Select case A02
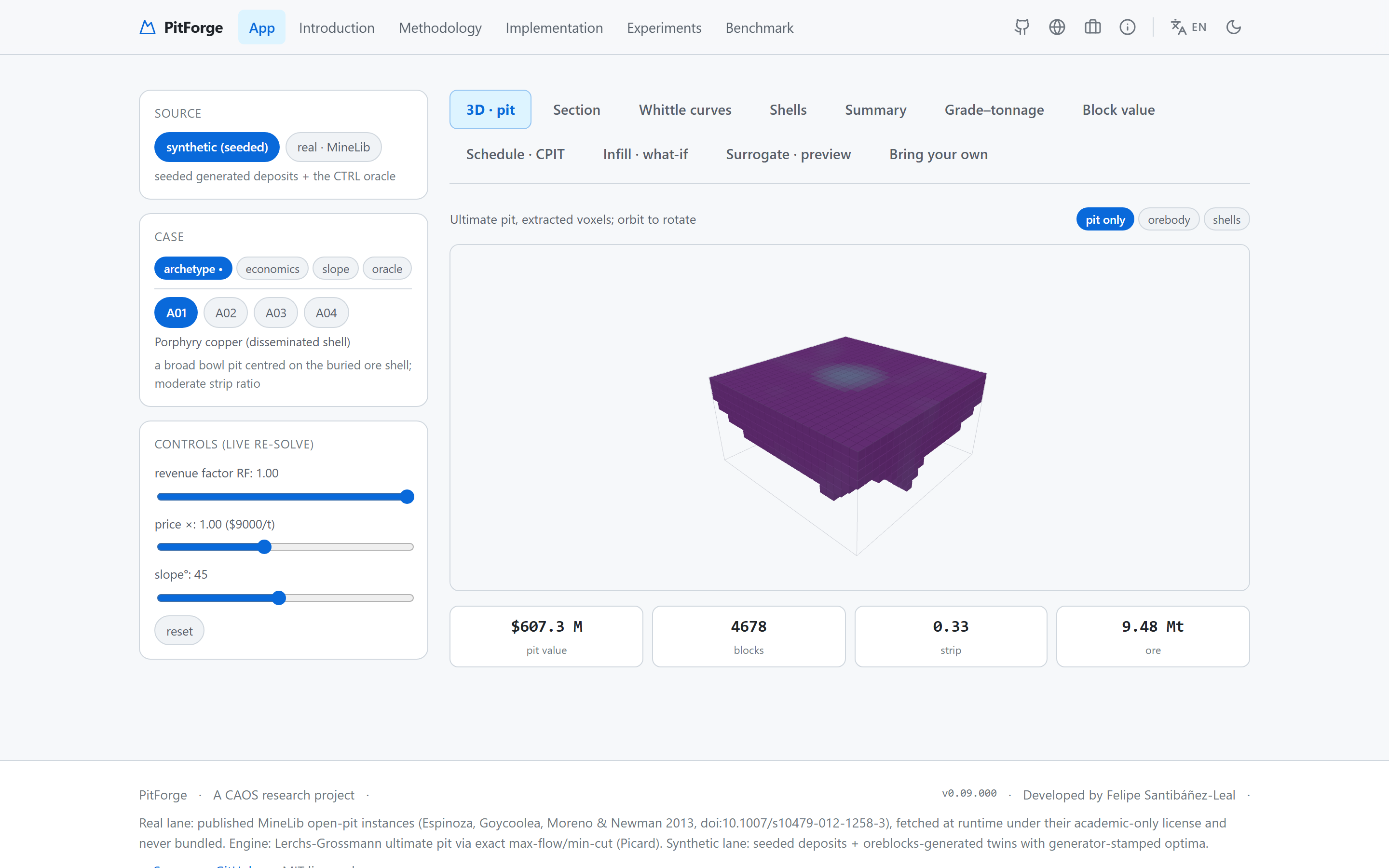 226,313
